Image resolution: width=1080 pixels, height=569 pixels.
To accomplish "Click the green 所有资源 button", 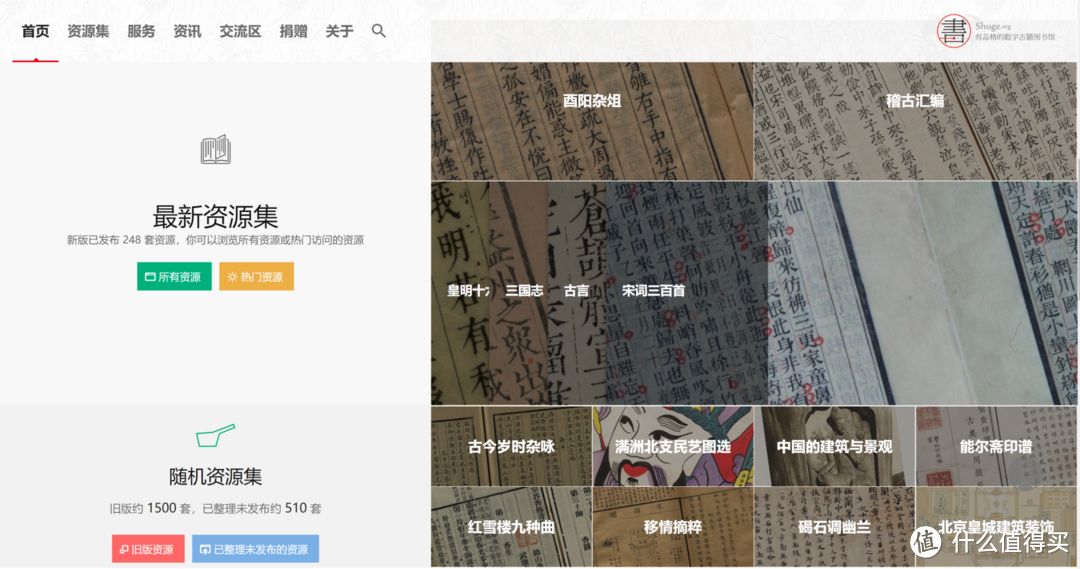I will point(174,276).
